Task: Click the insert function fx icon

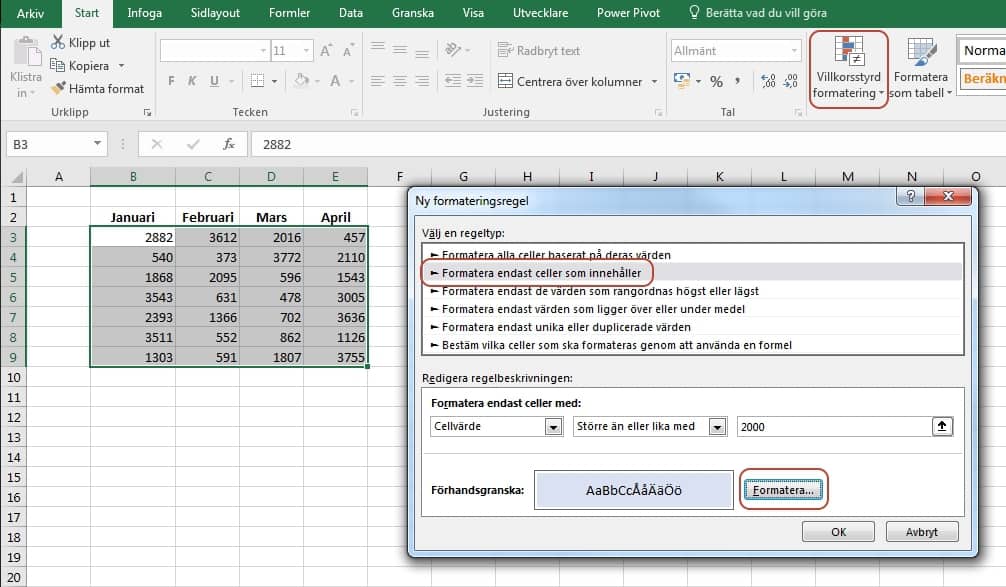Action: coord(228,144)
